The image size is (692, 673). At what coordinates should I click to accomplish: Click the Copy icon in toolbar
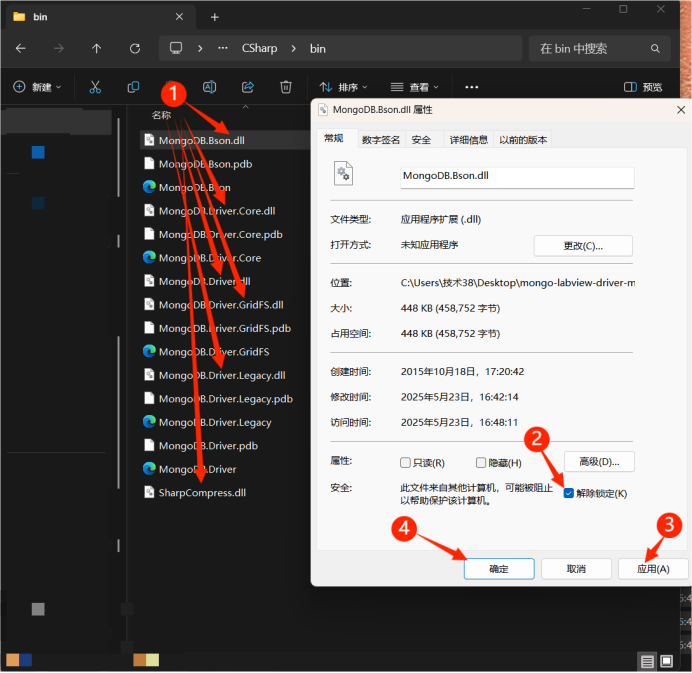[133, 87]
